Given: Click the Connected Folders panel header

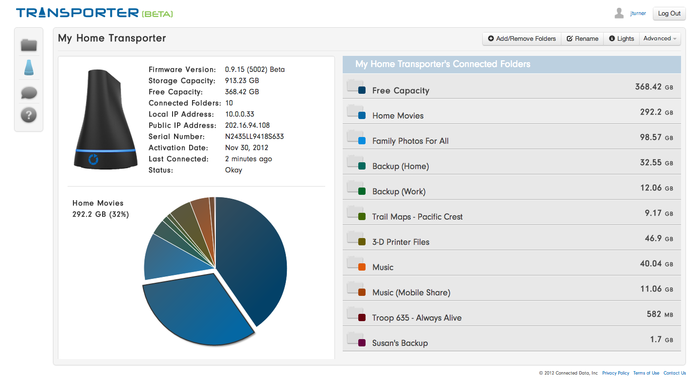Looking at the screenshot, I should coord(512,64).
